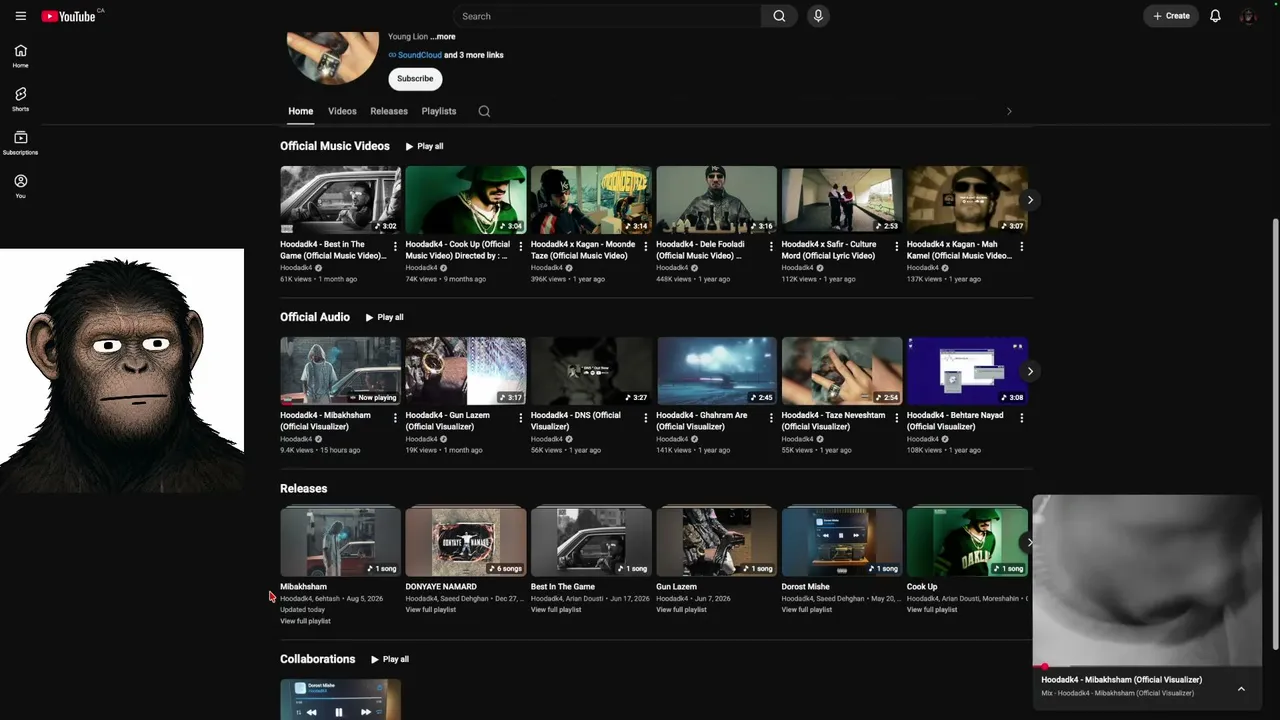Open 'Hoodadk4 x Kagan - Moonde Taze' title
The height and width of the screenshot is (720, 1280).
coord(583,250)
